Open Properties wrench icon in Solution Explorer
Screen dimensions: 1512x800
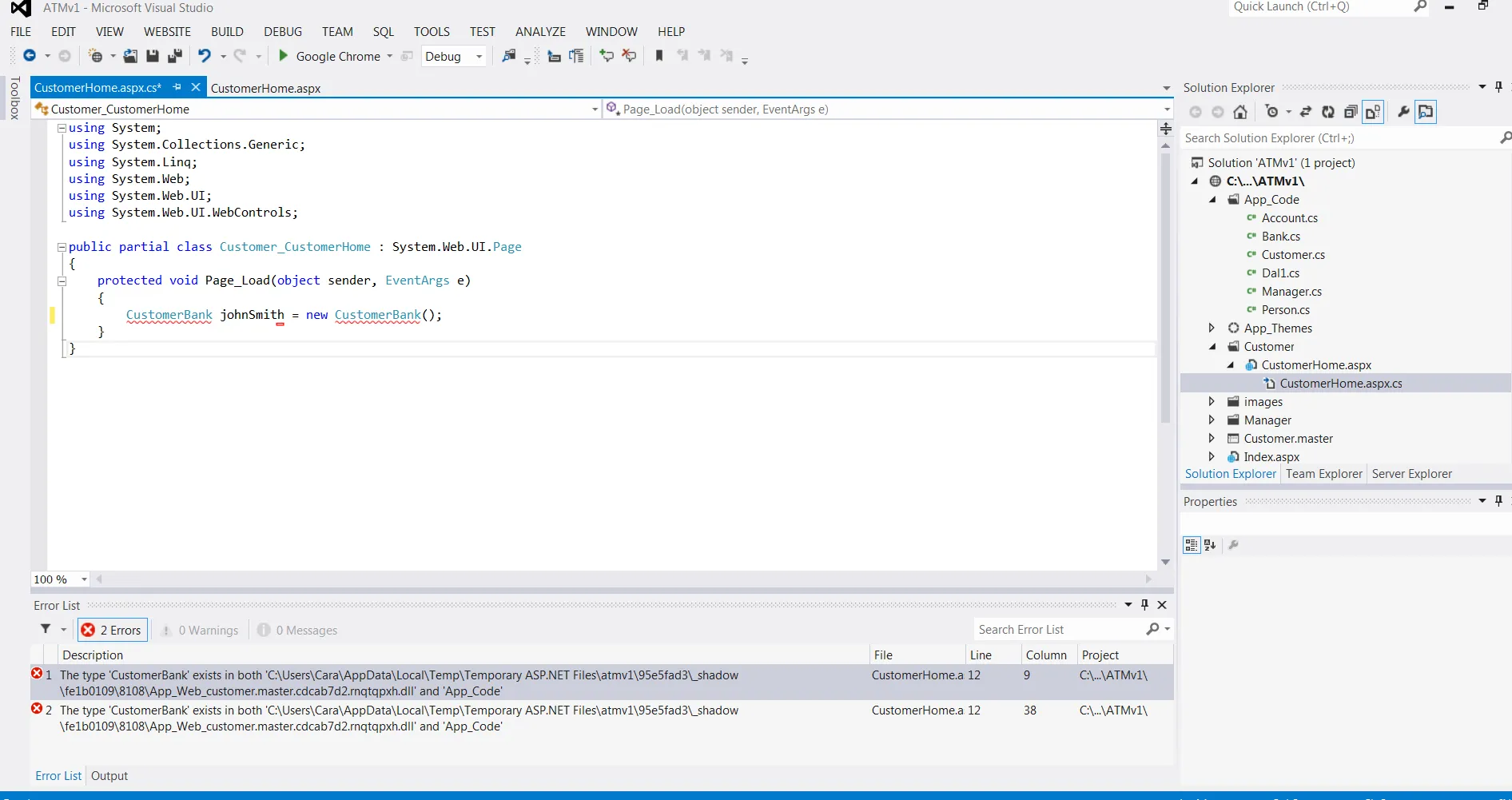pos(1403,113)
